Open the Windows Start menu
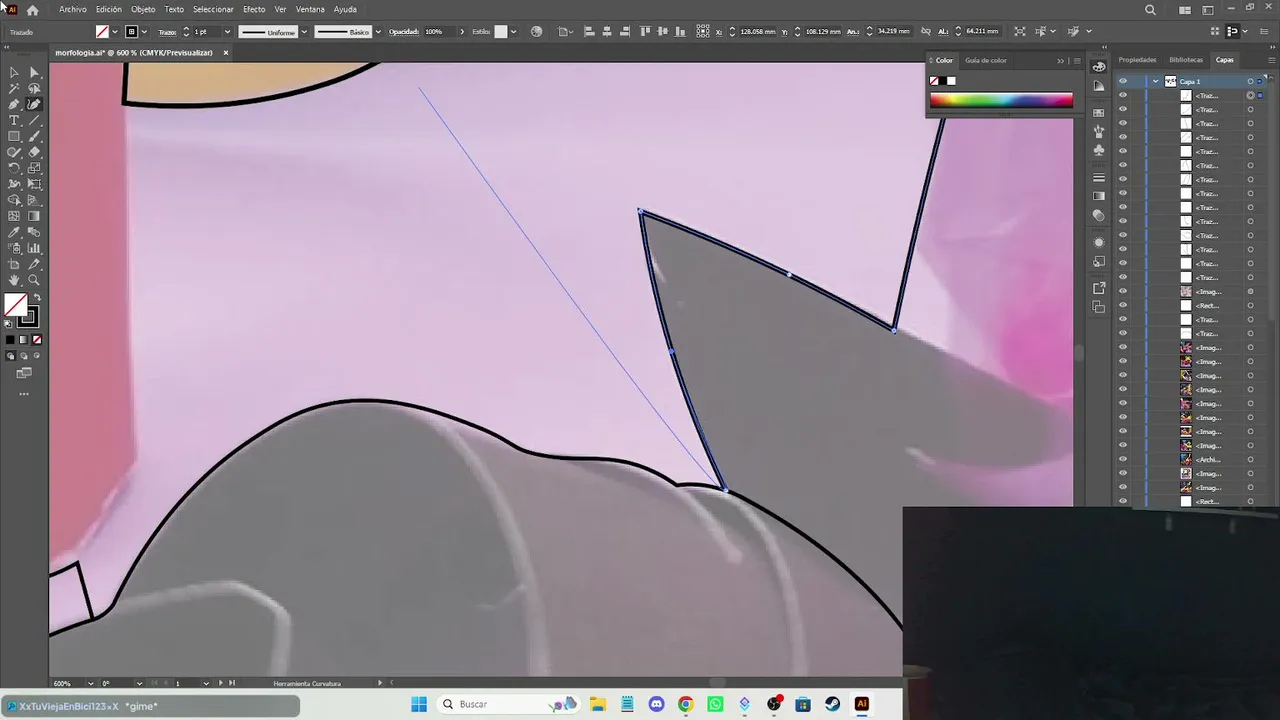 point(419,704)
